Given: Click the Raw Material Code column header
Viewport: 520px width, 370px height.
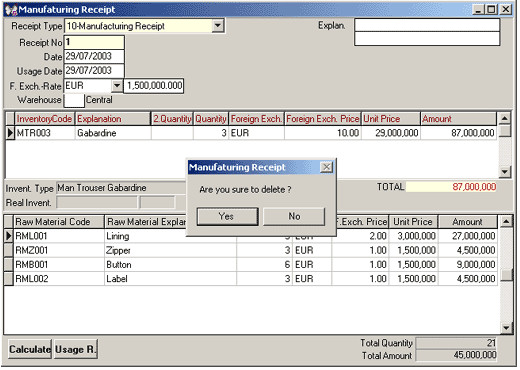Looking at the screenshot, I should (59, 222).
